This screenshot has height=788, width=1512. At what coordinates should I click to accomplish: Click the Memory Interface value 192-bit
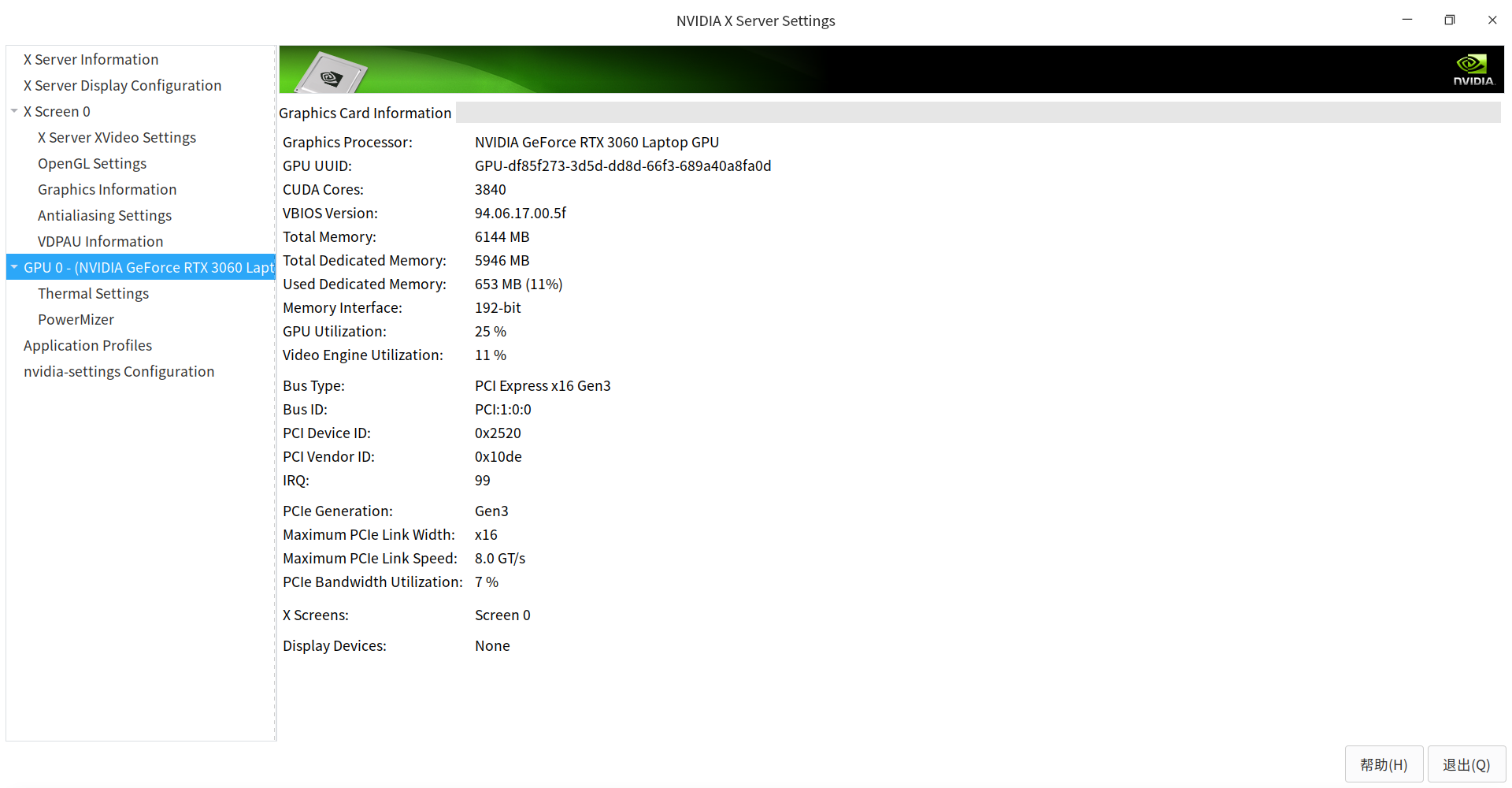(x=498, y=308)
